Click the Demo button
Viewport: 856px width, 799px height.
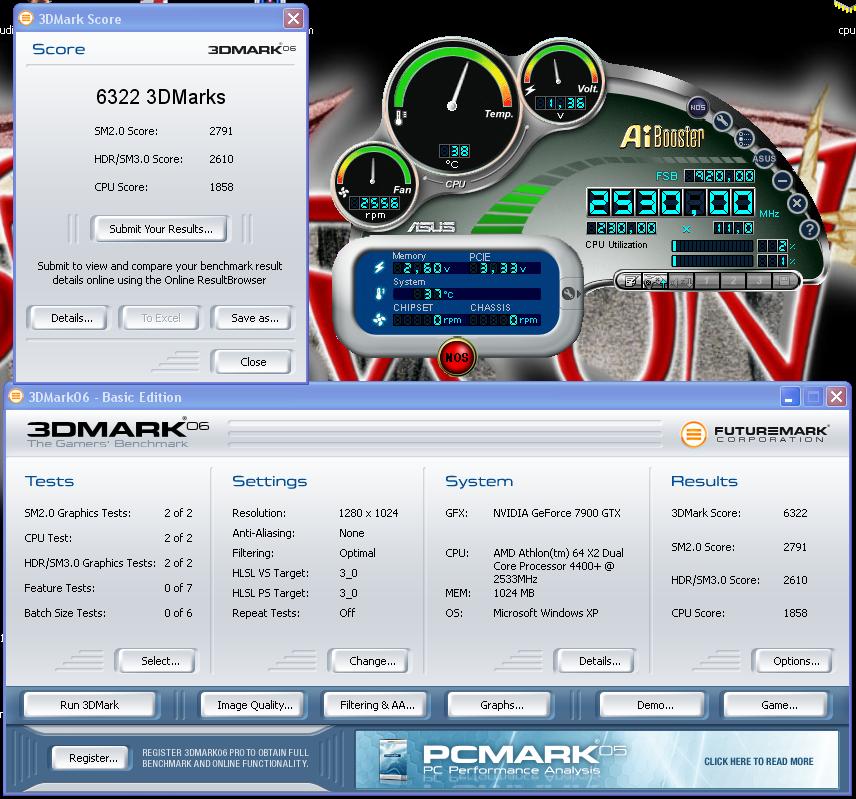pos(655,705)
